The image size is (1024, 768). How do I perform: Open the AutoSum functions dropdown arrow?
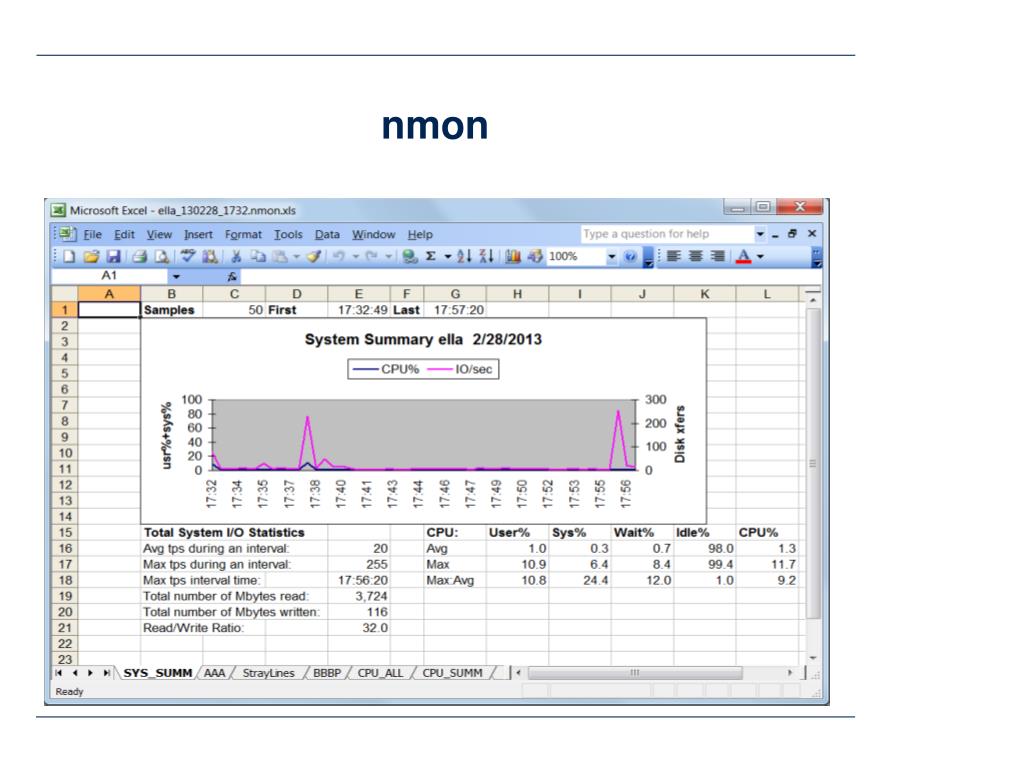click(x=448, y=257)
